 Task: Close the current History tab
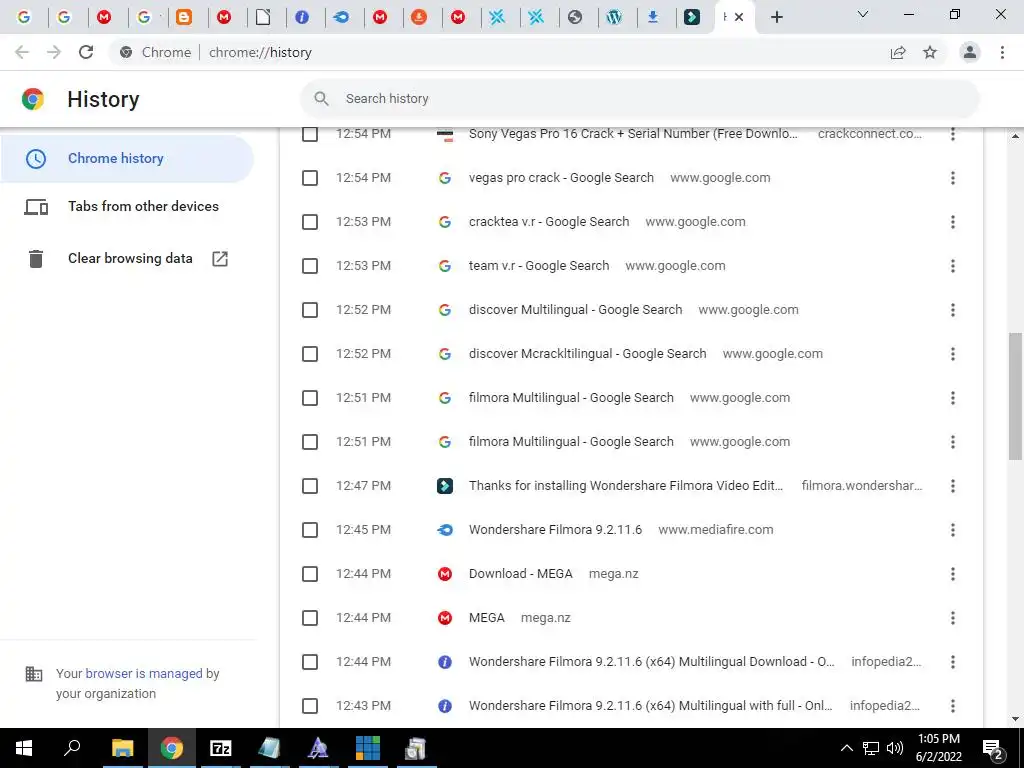[739, 17]
